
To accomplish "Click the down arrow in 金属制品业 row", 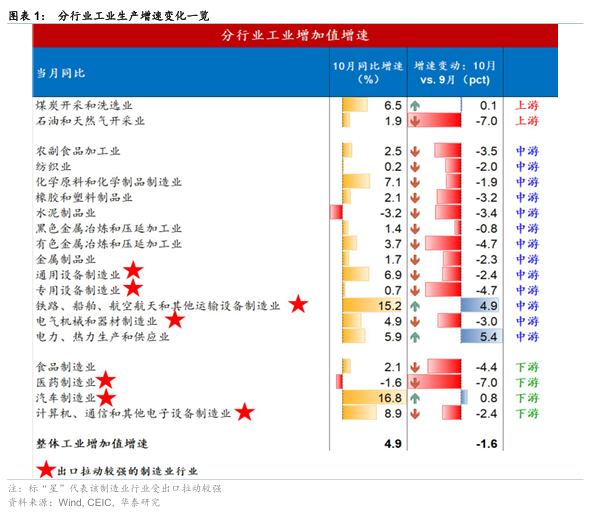I will (415, 260).
